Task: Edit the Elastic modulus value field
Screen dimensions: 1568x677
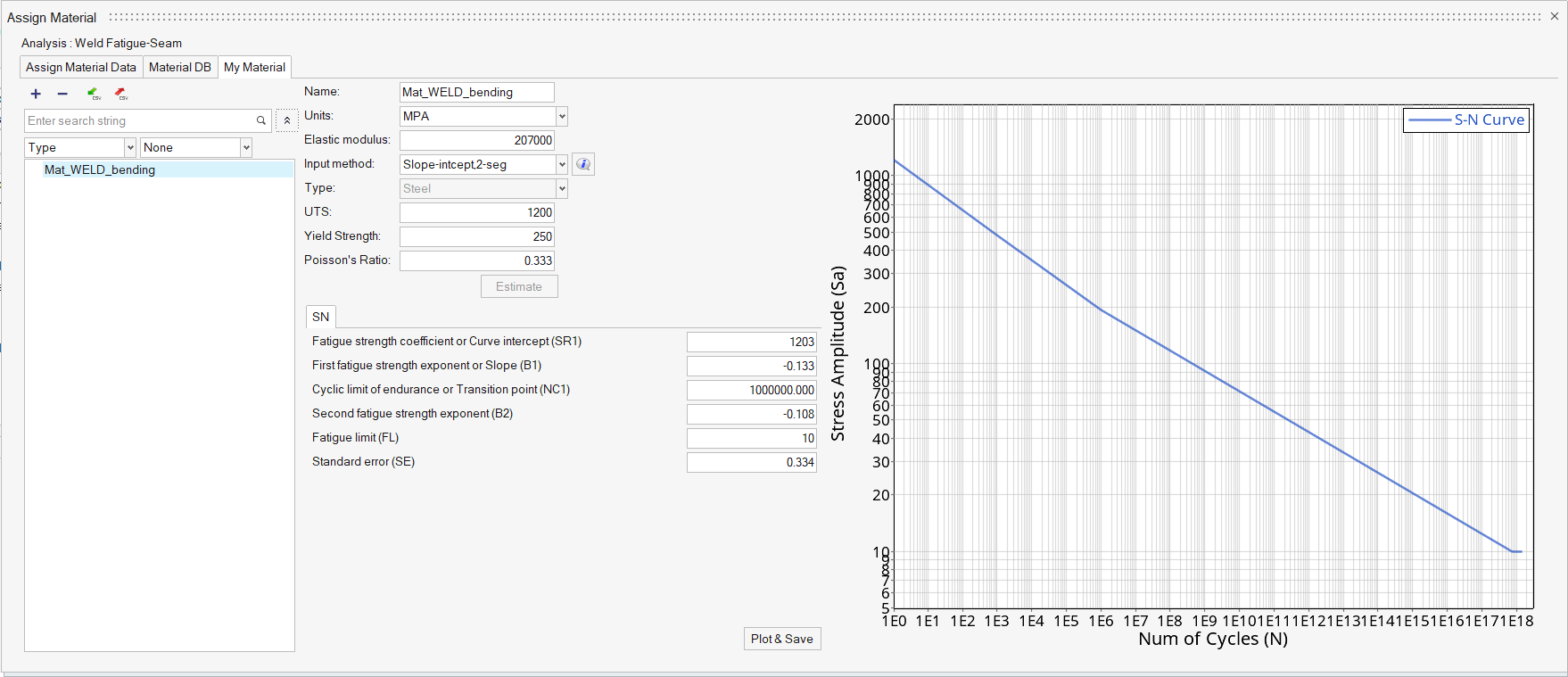Action: tap(477, 140)
